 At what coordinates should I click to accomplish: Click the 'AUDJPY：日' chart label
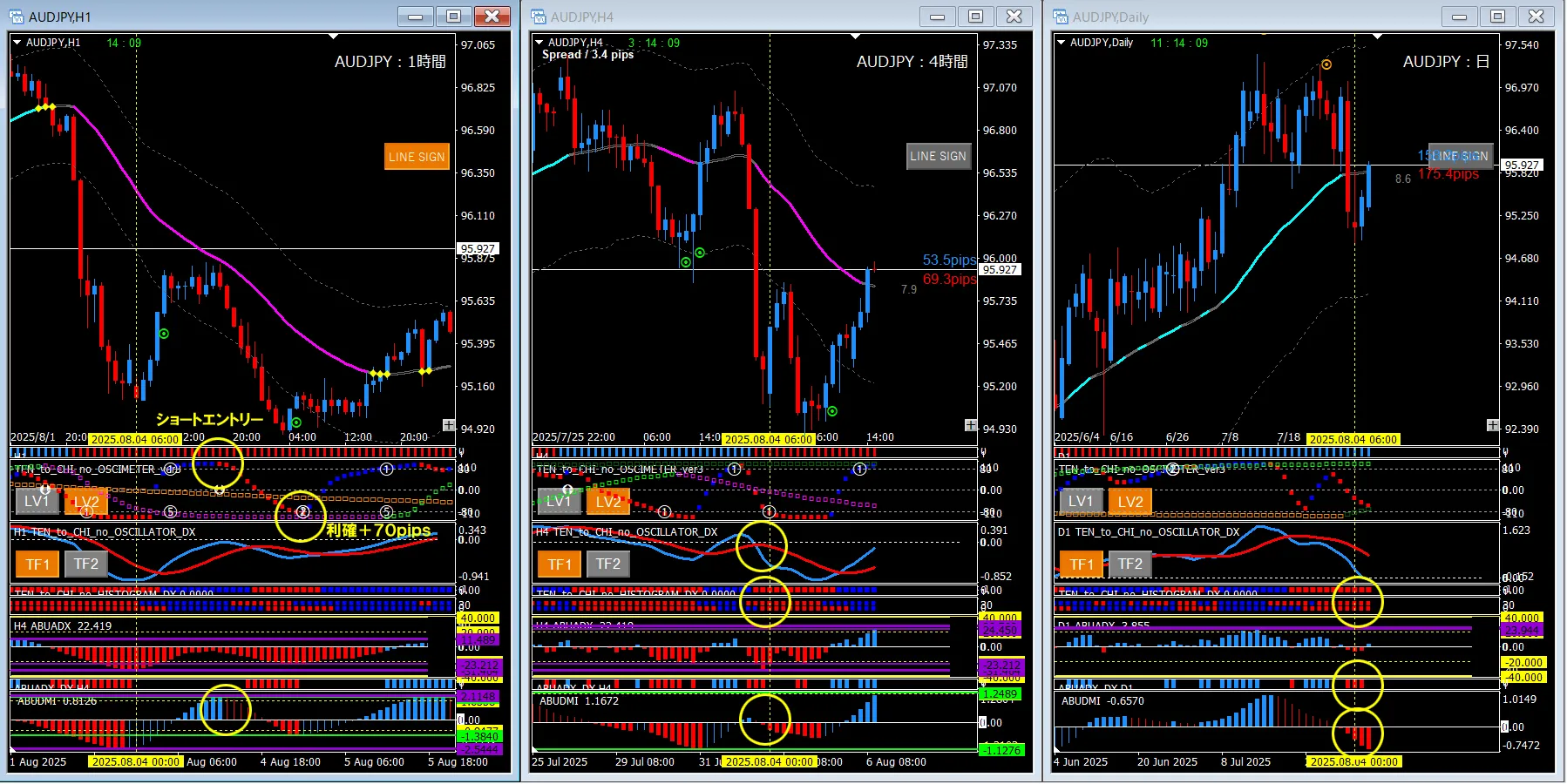pyautogui.click(x=1447, y=62)
